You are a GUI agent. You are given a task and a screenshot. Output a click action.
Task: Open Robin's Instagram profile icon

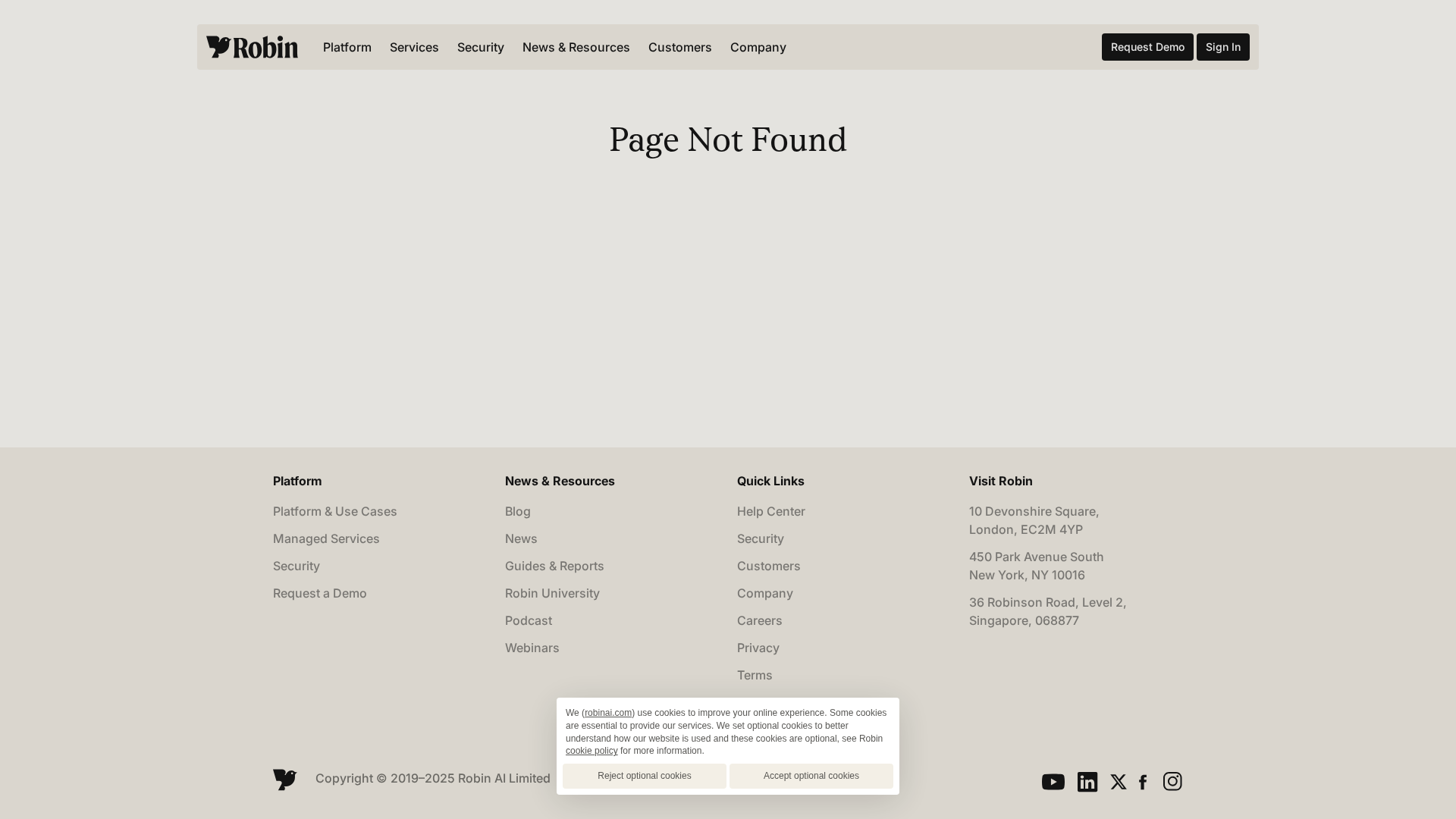(1172, 781)
